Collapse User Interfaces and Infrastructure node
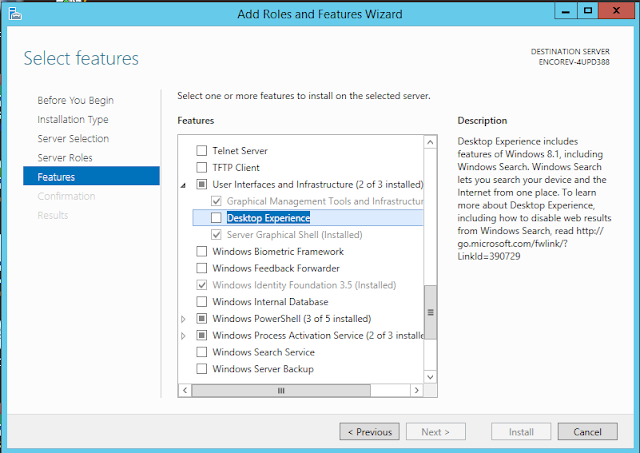Screen dimensions: 640x453 [x=183, y=185]
